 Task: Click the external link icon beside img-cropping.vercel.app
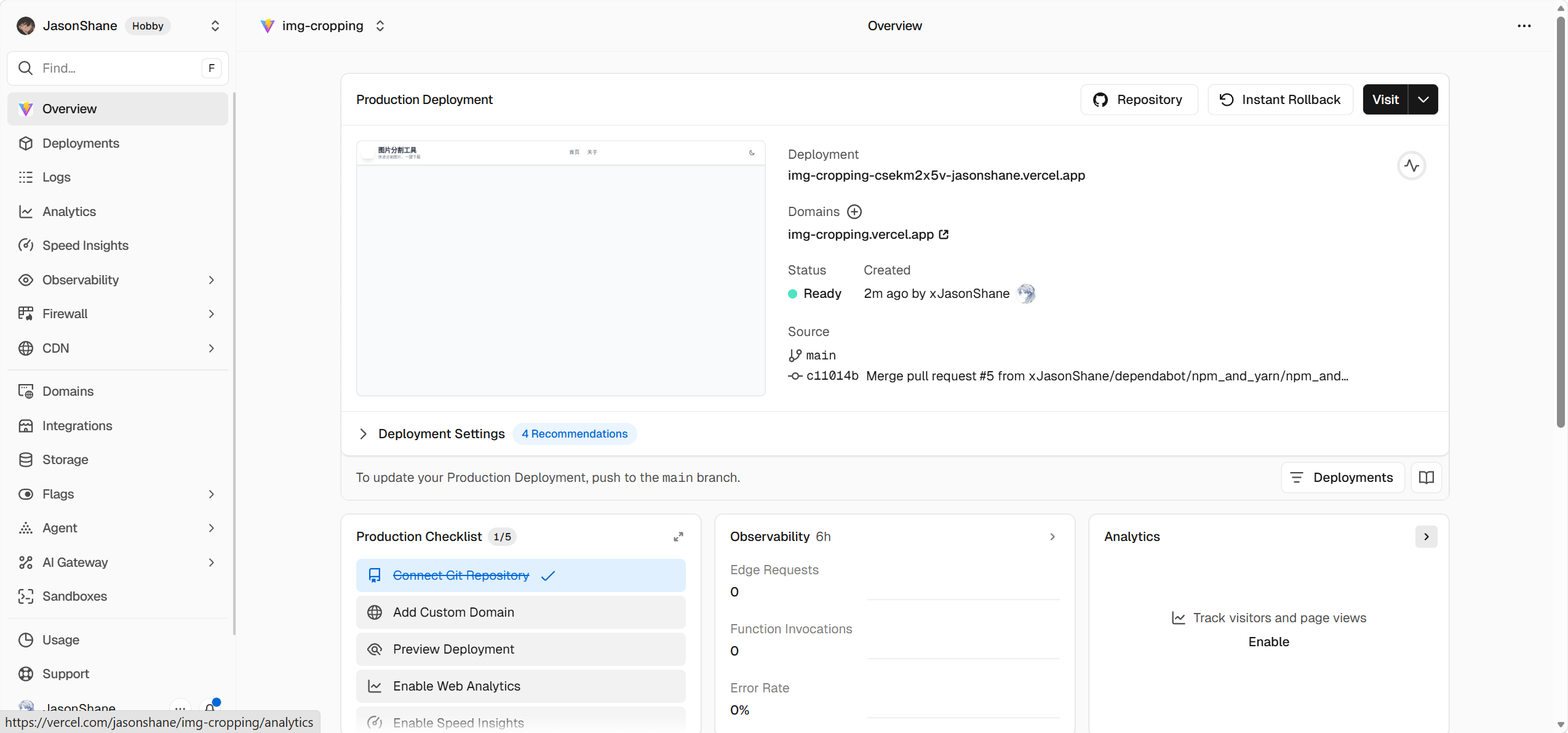[x=944, y=234]
